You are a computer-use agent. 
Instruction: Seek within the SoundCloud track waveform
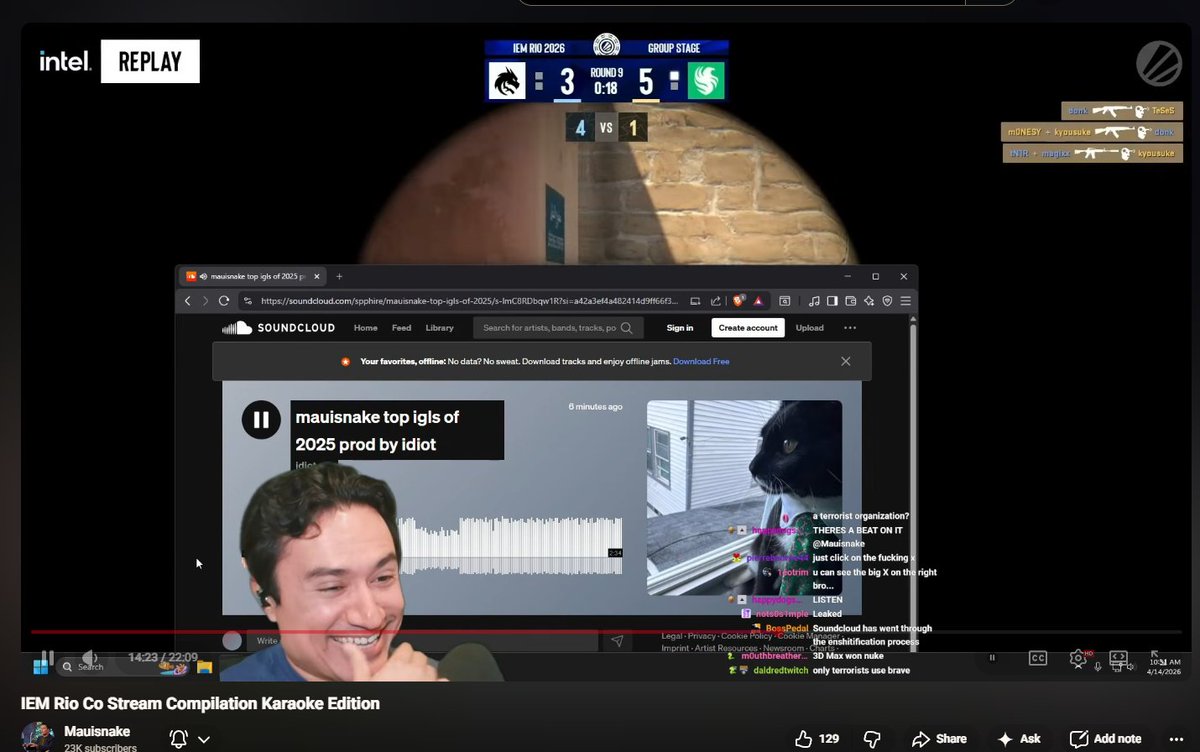510,545
